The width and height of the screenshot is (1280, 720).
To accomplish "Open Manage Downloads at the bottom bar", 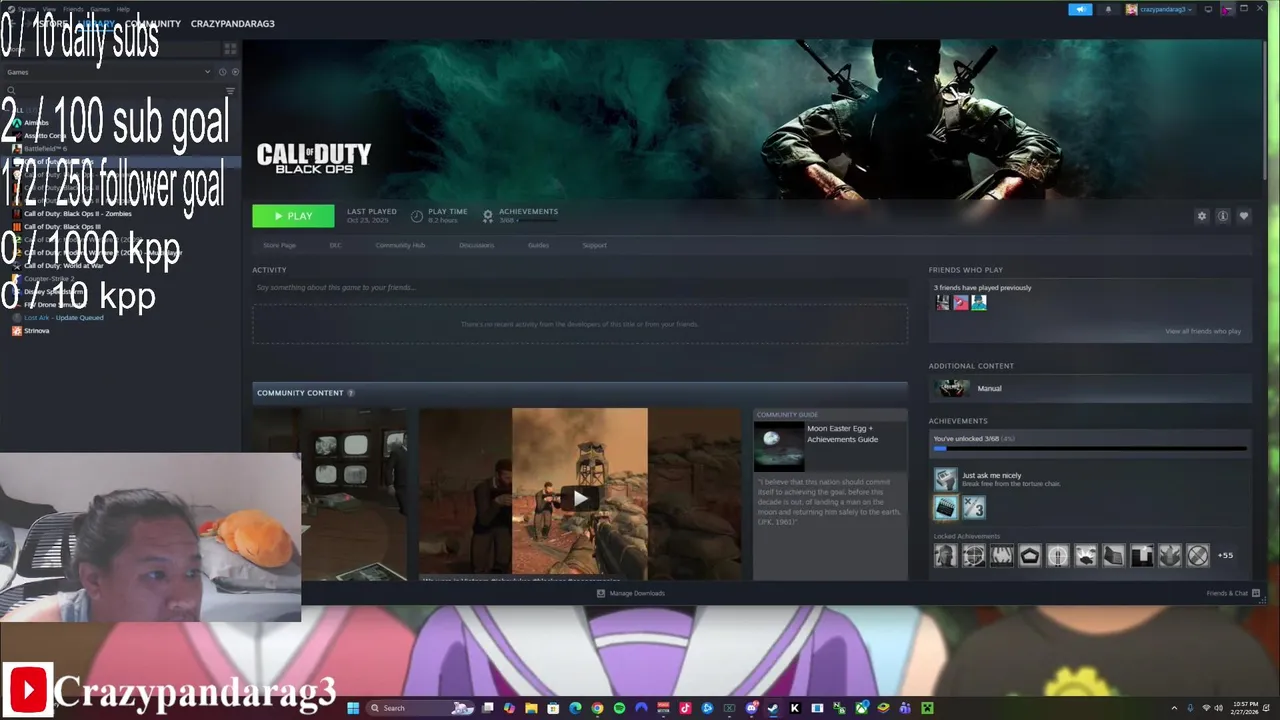I will (x=631, y=593).
